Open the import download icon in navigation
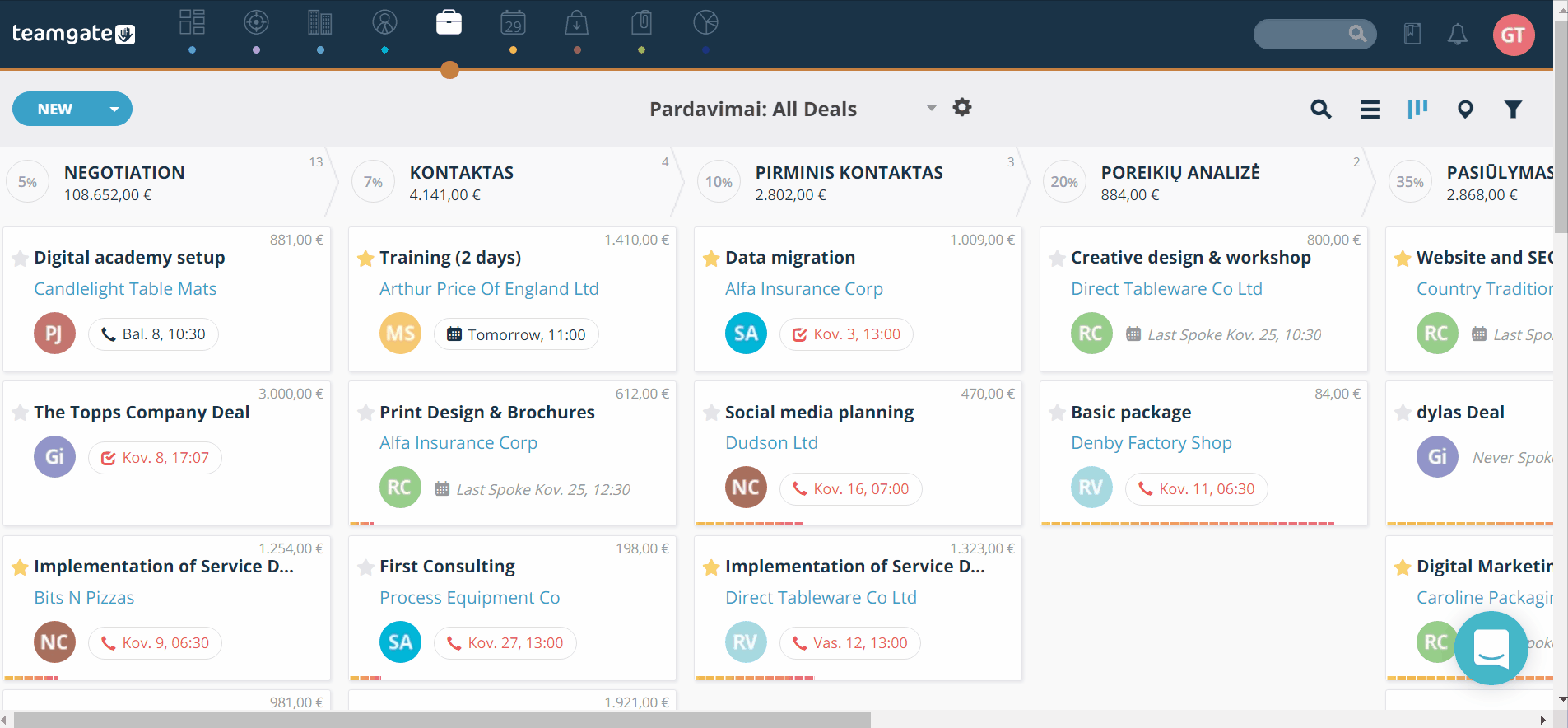1568x728 pixels. click(577, 22)
